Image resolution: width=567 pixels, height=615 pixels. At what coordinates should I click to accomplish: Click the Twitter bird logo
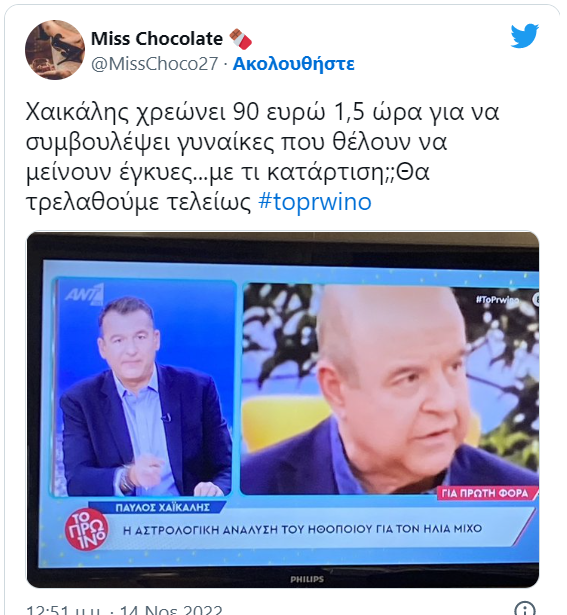524,36
